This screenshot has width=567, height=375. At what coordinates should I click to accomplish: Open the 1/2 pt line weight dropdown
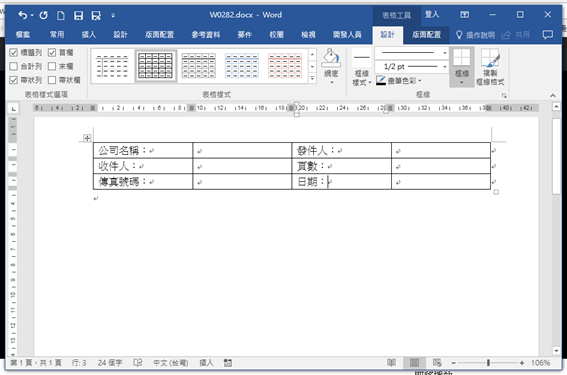(412, 67)
